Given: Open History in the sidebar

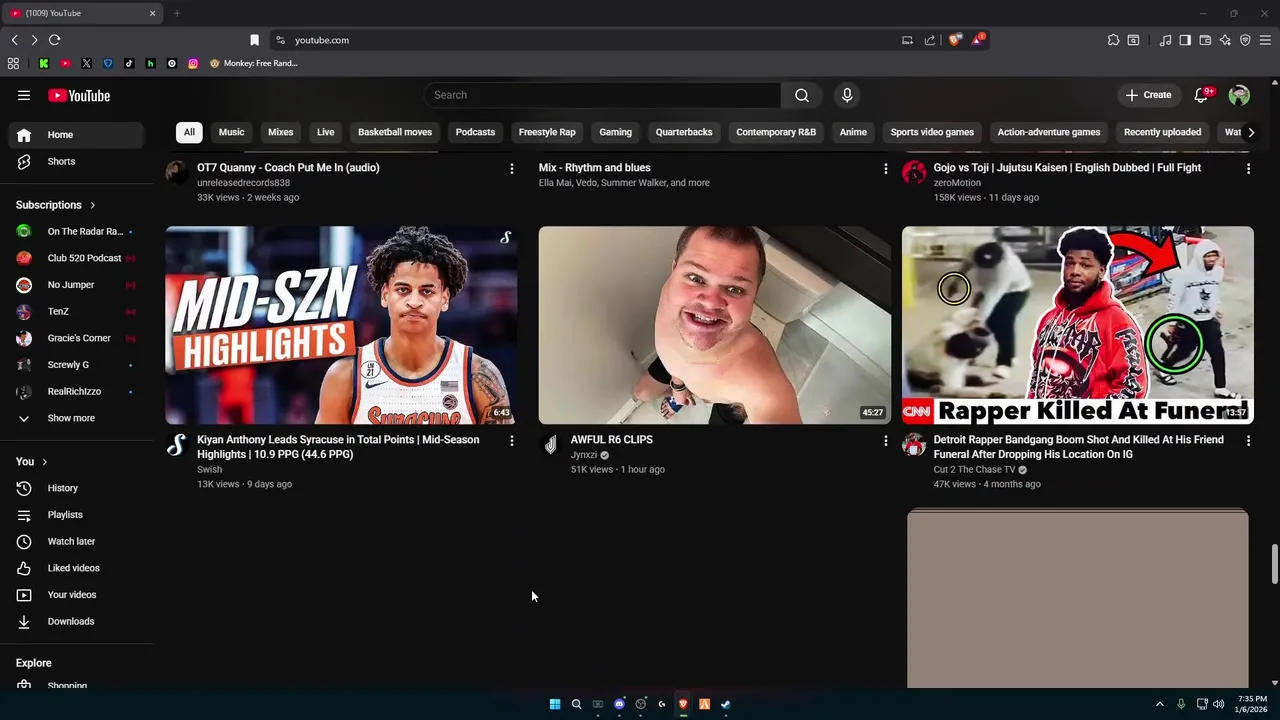Looking at the screenshot, I should point(76,488).
